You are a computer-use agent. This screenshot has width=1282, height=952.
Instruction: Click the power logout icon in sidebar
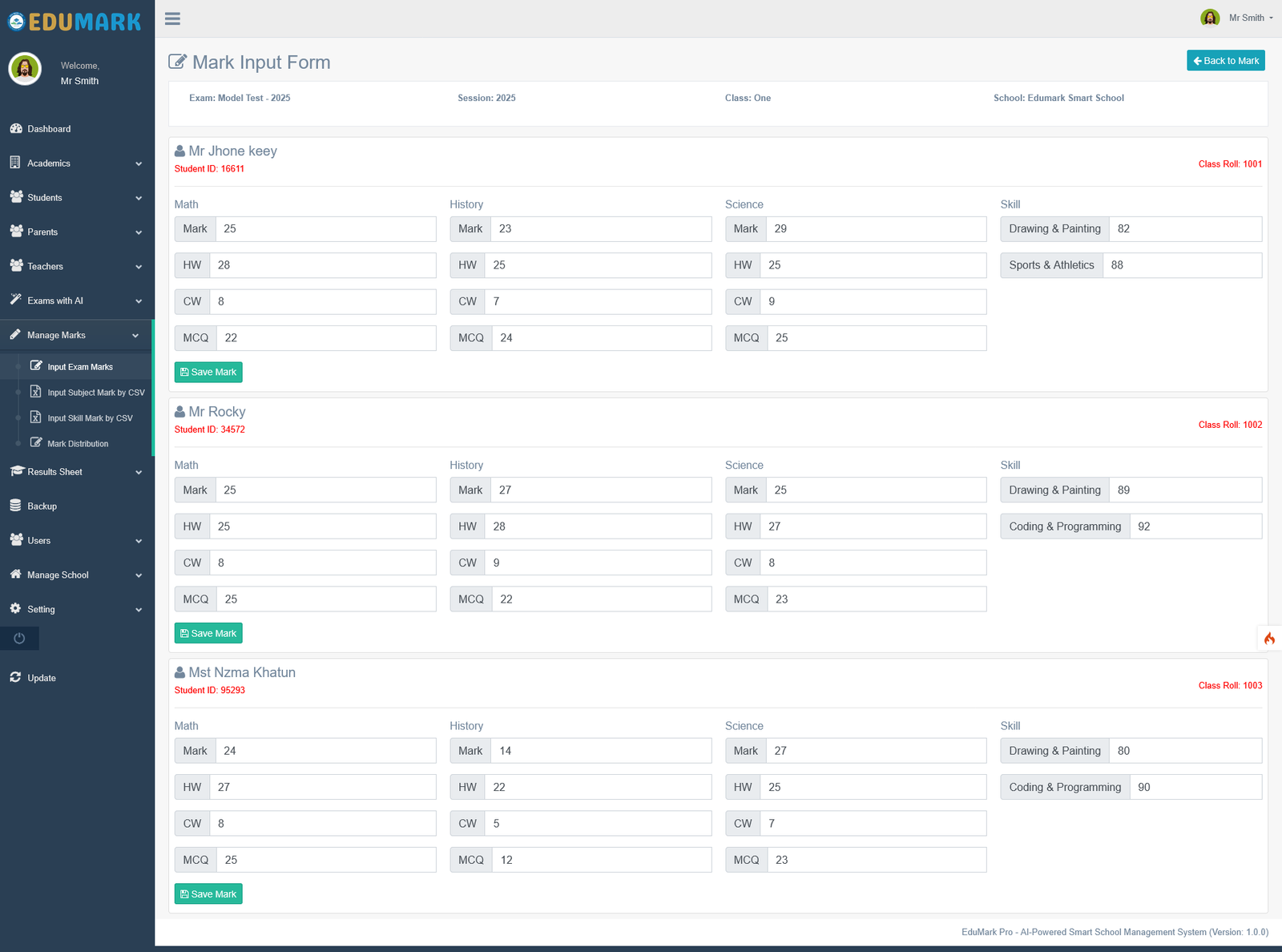(x=19, y=639)
